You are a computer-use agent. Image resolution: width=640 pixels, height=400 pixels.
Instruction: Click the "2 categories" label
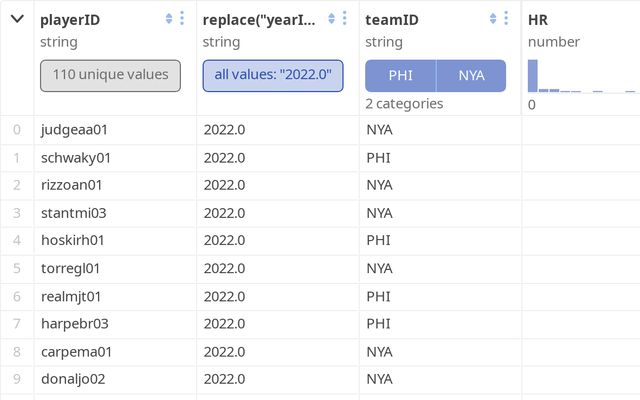pyautogui.click(x=404, y=103)
